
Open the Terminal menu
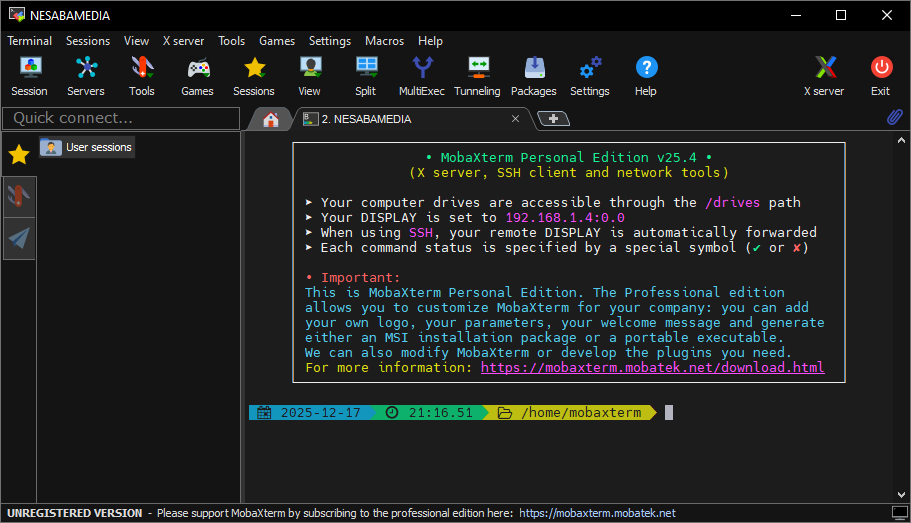[x=30, y=41]
